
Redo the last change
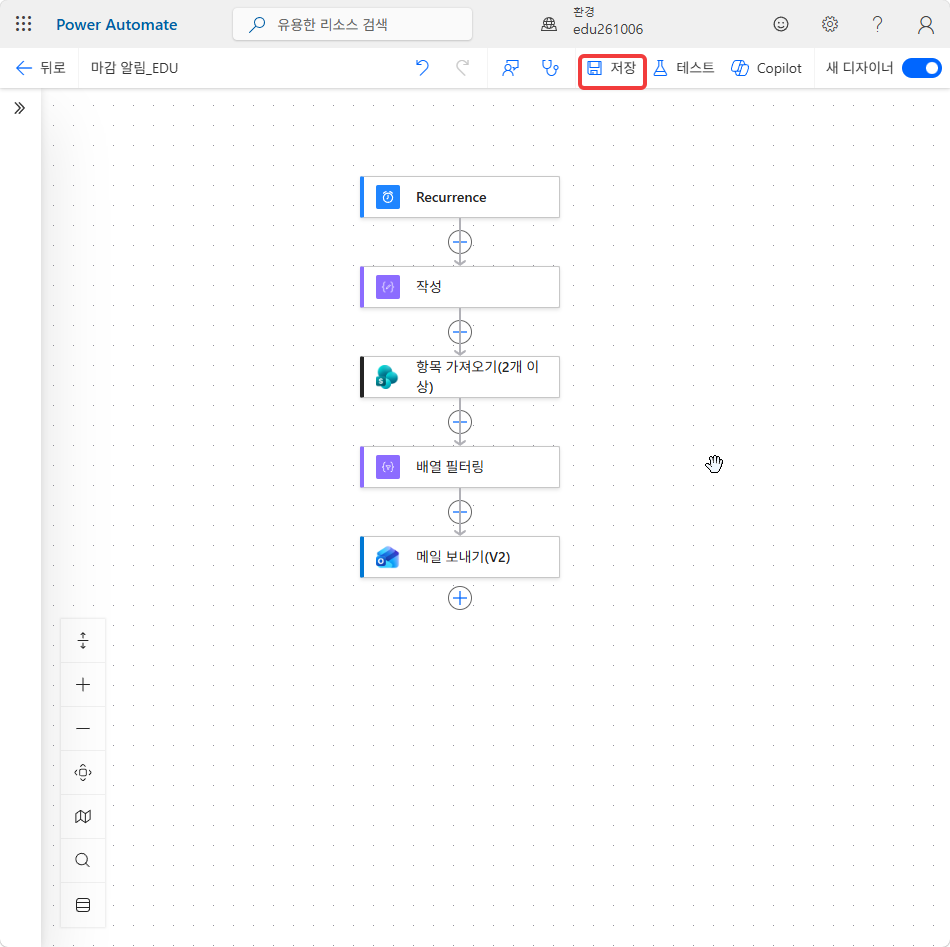pyautogui.click(x=462, y=68)
